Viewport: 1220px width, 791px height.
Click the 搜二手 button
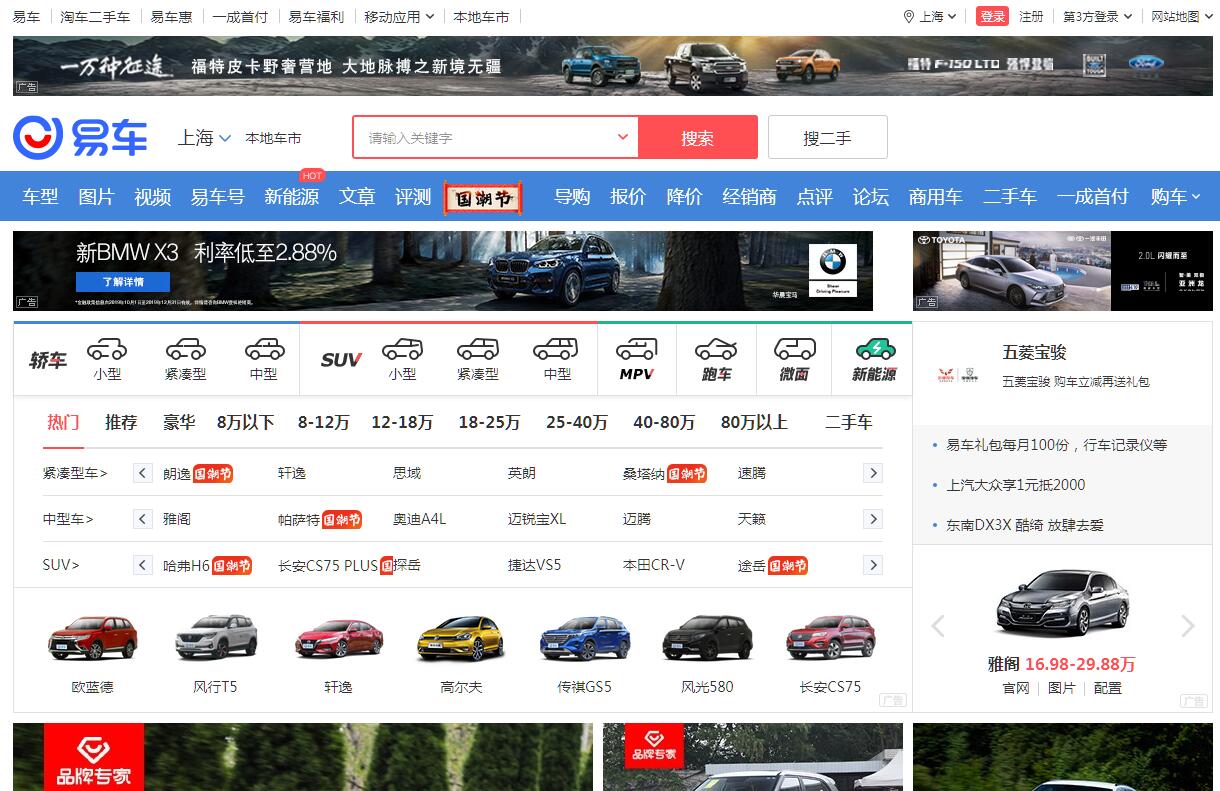pos(827,138)
